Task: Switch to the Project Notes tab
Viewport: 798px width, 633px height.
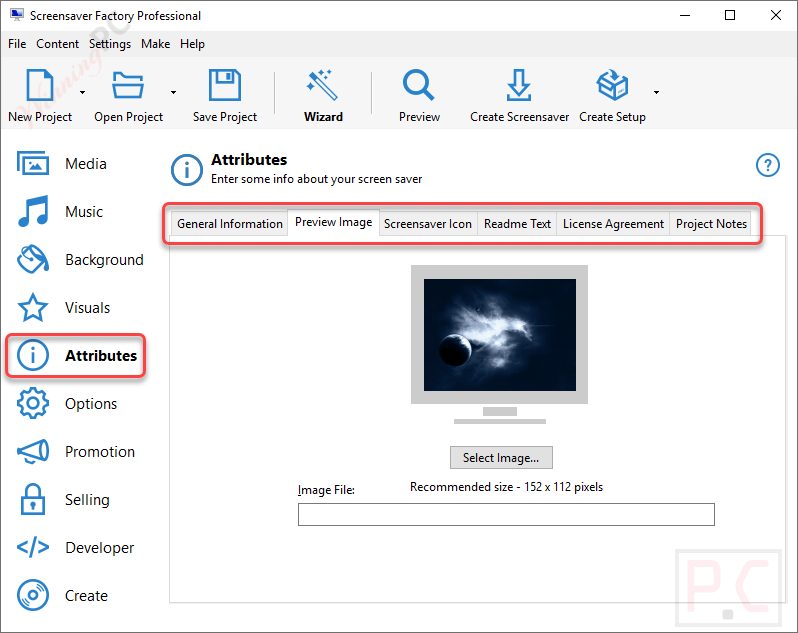Action: click(x=711, y=224)
